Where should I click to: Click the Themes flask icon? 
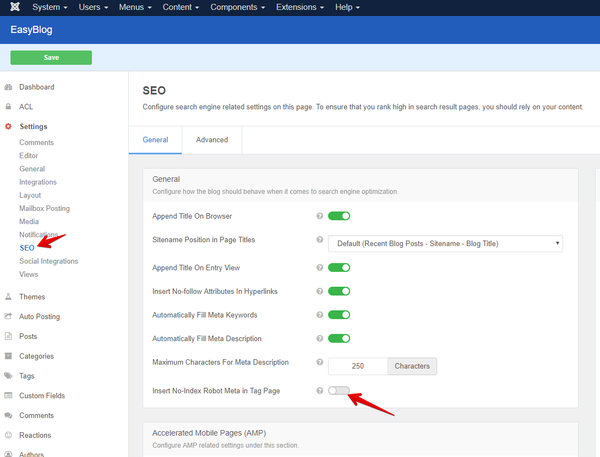tap(8, 297)
